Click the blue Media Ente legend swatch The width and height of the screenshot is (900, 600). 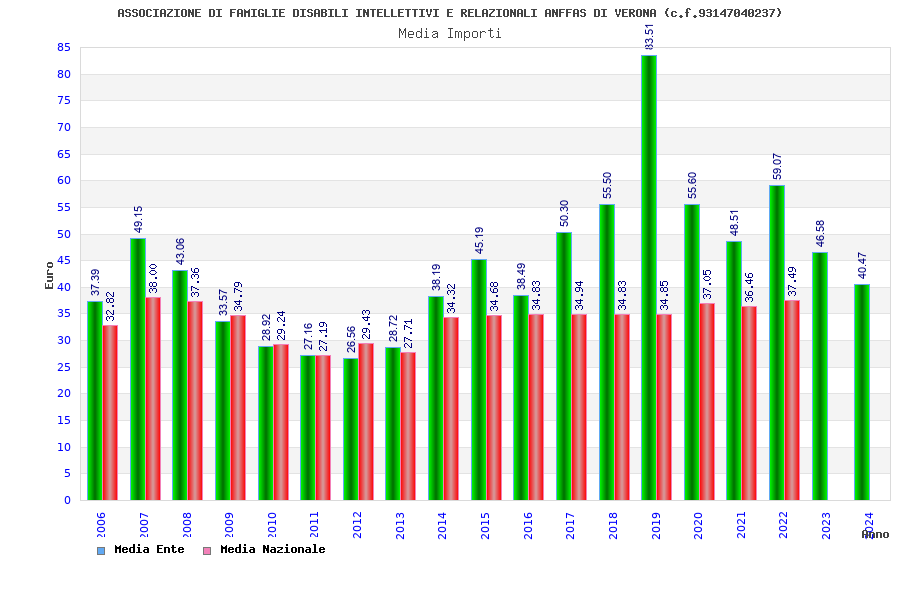click(x=101, y=551)
